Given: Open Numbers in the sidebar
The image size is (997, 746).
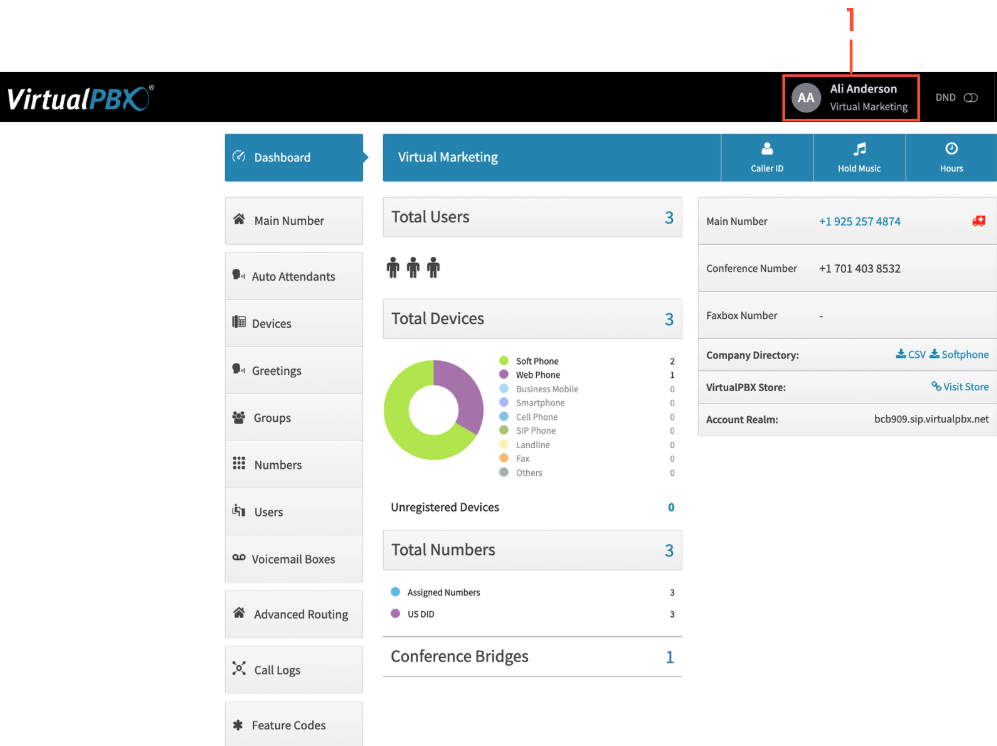Looking at the screenshot, I should coord(294,464).
